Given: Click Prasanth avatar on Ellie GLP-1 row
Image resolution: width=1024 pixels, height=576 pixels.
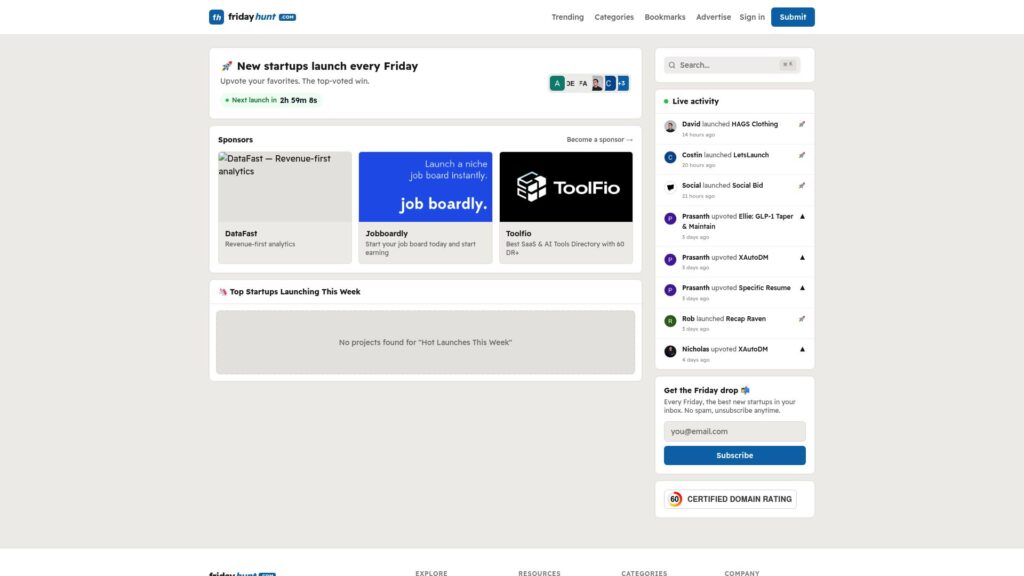Looking at the screenshot, I should [670, 219].
